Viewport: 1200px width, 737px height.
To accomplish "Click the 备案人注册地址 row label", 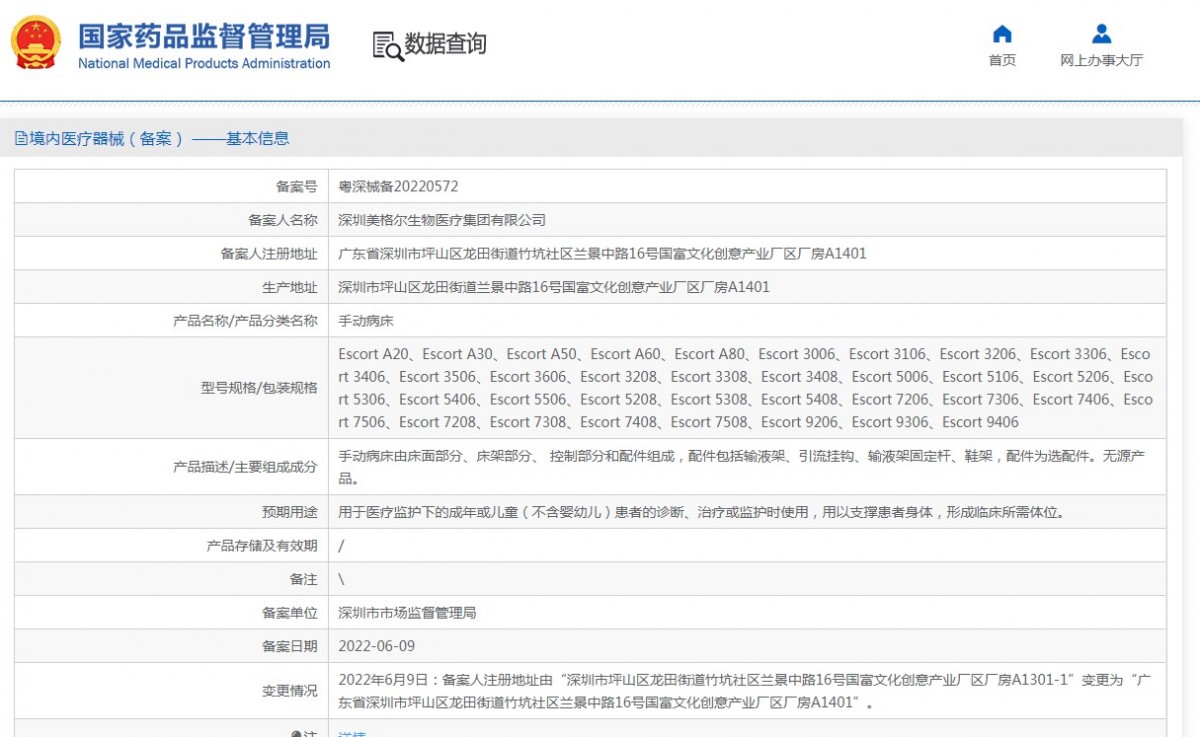I will (x=269, y=254).
